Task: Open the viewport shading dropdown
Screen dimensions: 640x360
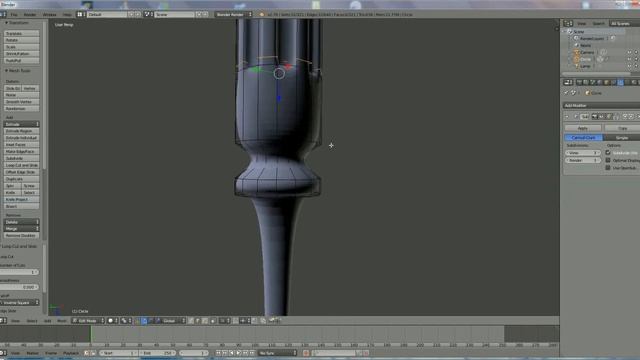Action: point(113,321)
